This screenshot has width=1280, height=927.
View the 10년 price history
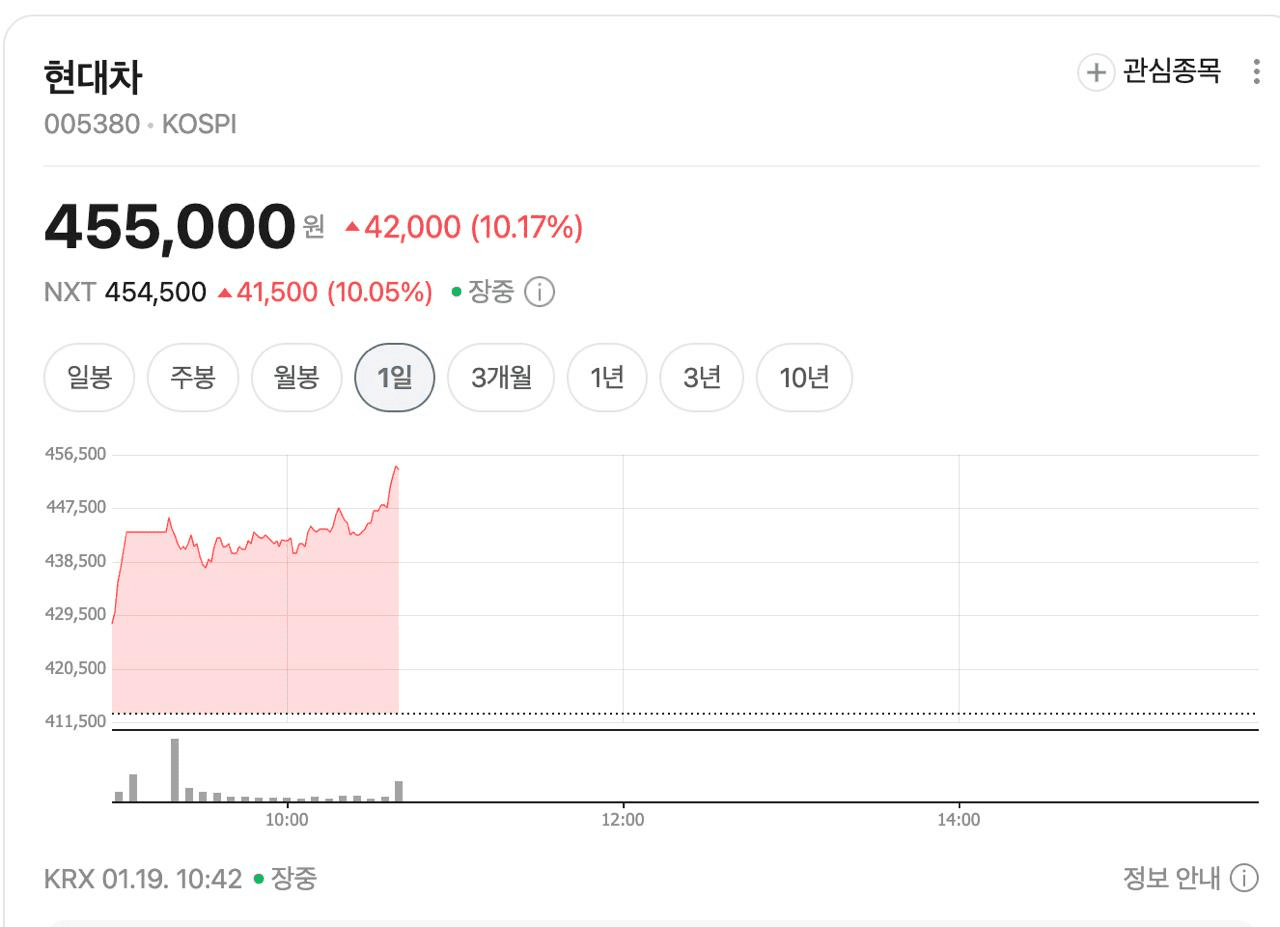pyautogui.click(x=804, y=377)
